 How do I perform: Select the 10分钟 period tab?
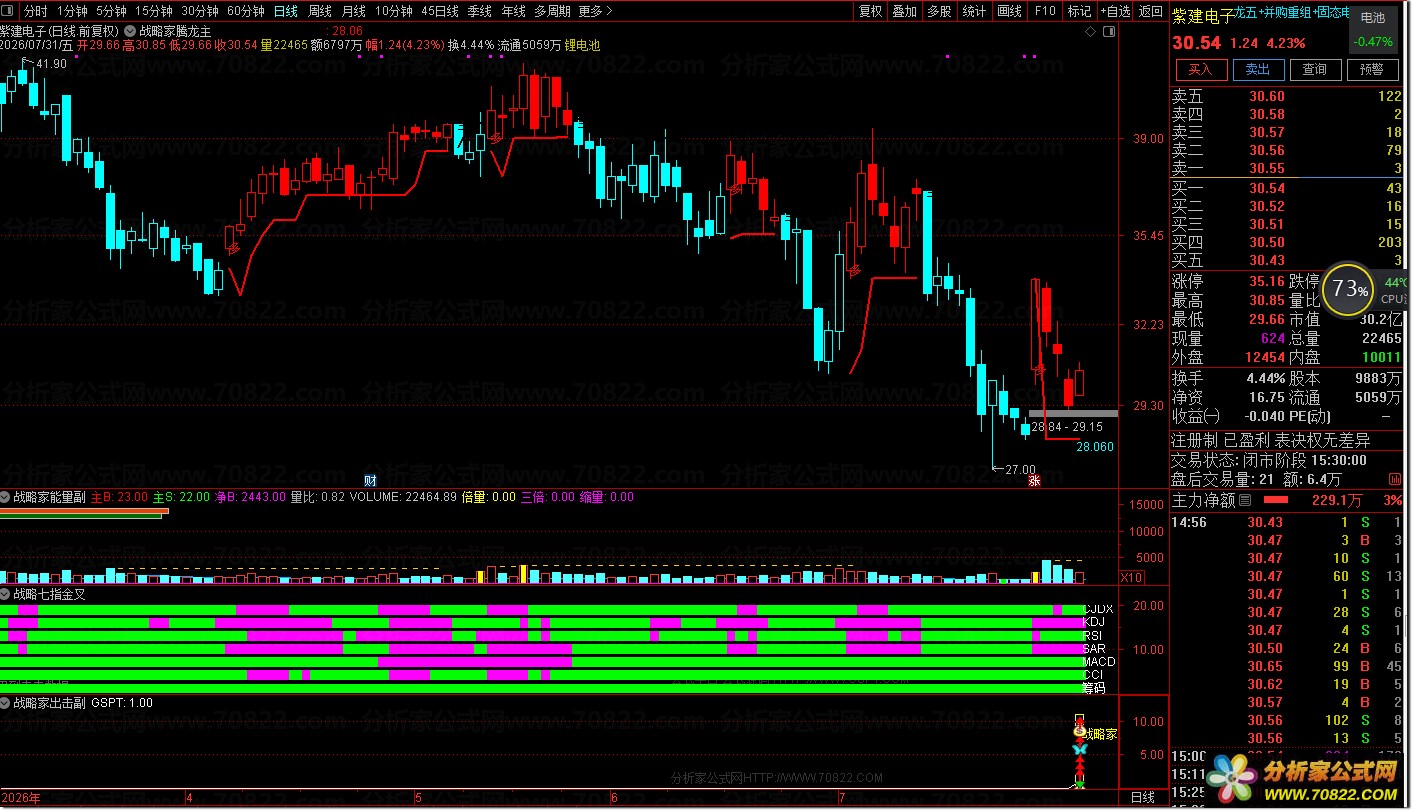click(394, 11)
